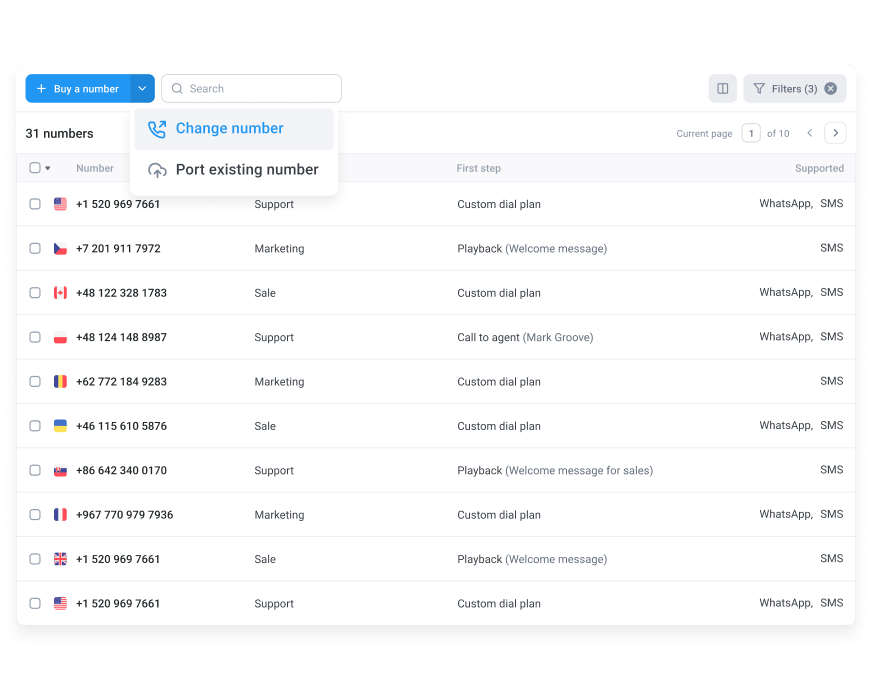The image size is (872, 690).
Task: Click the Change number phone icon
Action: pyautogui.click(x=157, y=129)
